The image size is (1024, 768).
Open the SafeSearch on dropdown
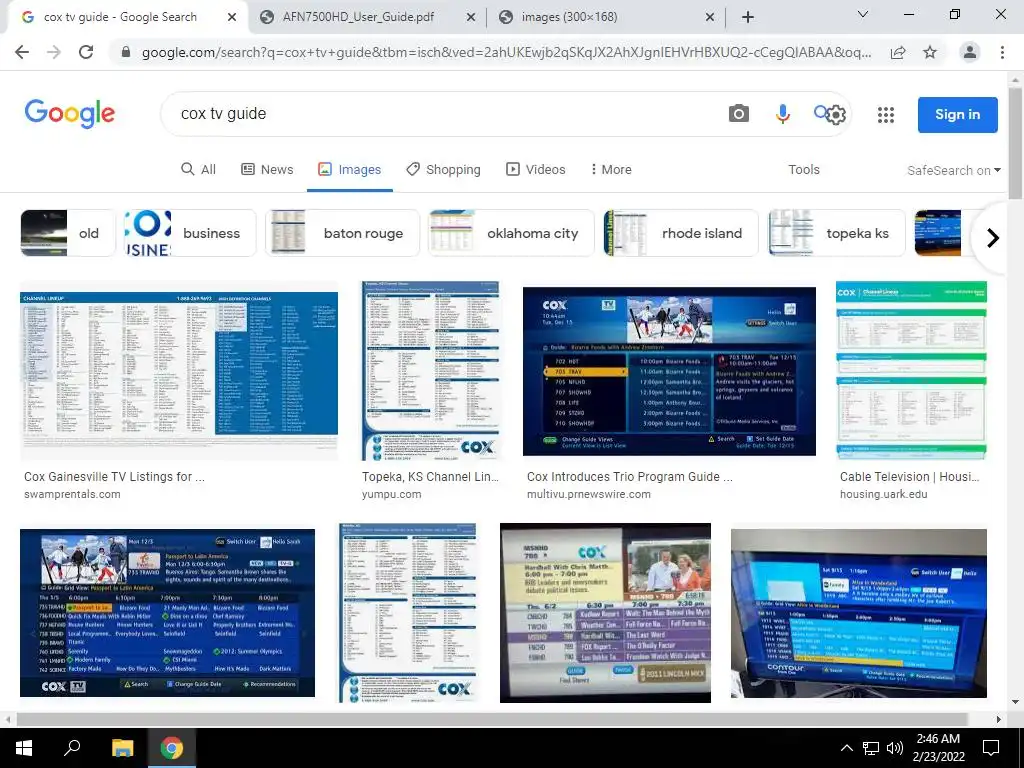pos(953,170)
